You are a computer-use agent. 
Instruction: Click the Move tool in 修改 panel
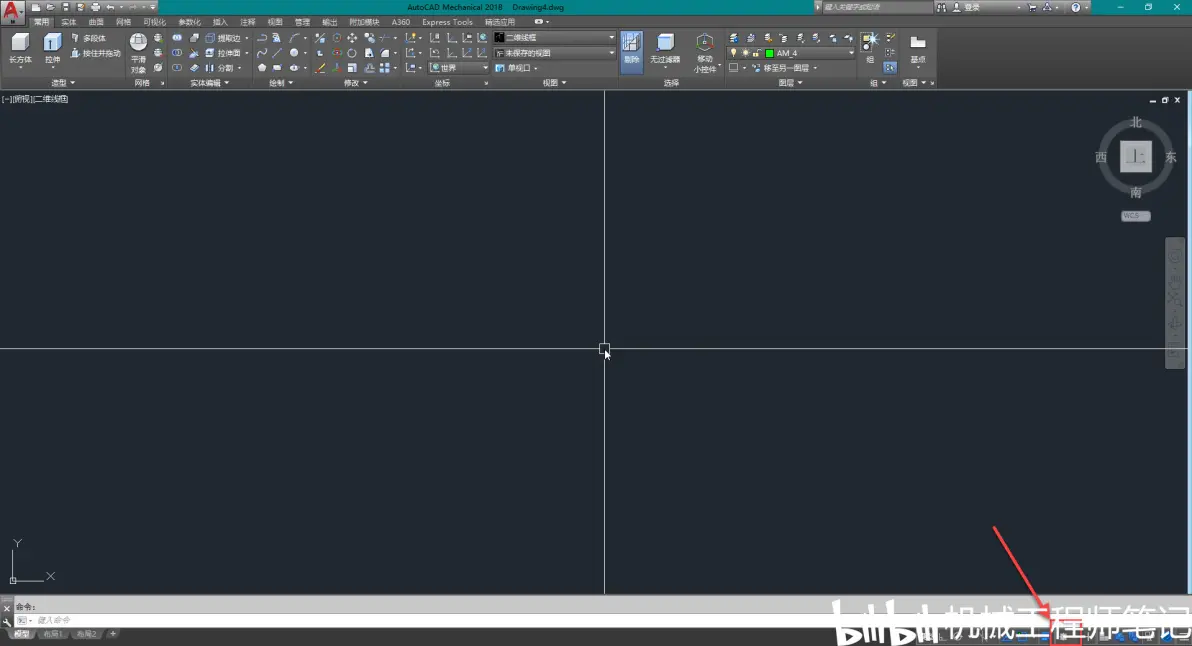tap(352, 38)
